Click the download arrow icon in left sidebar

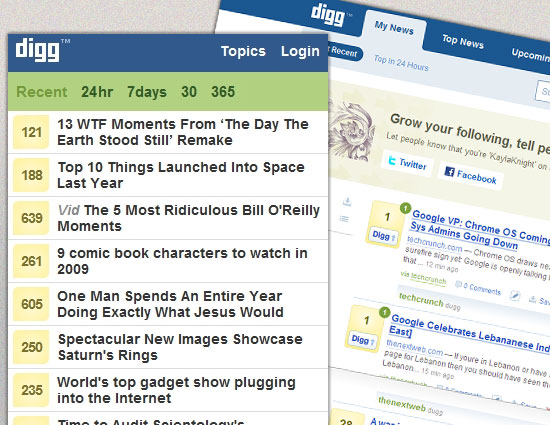(347, 201)
